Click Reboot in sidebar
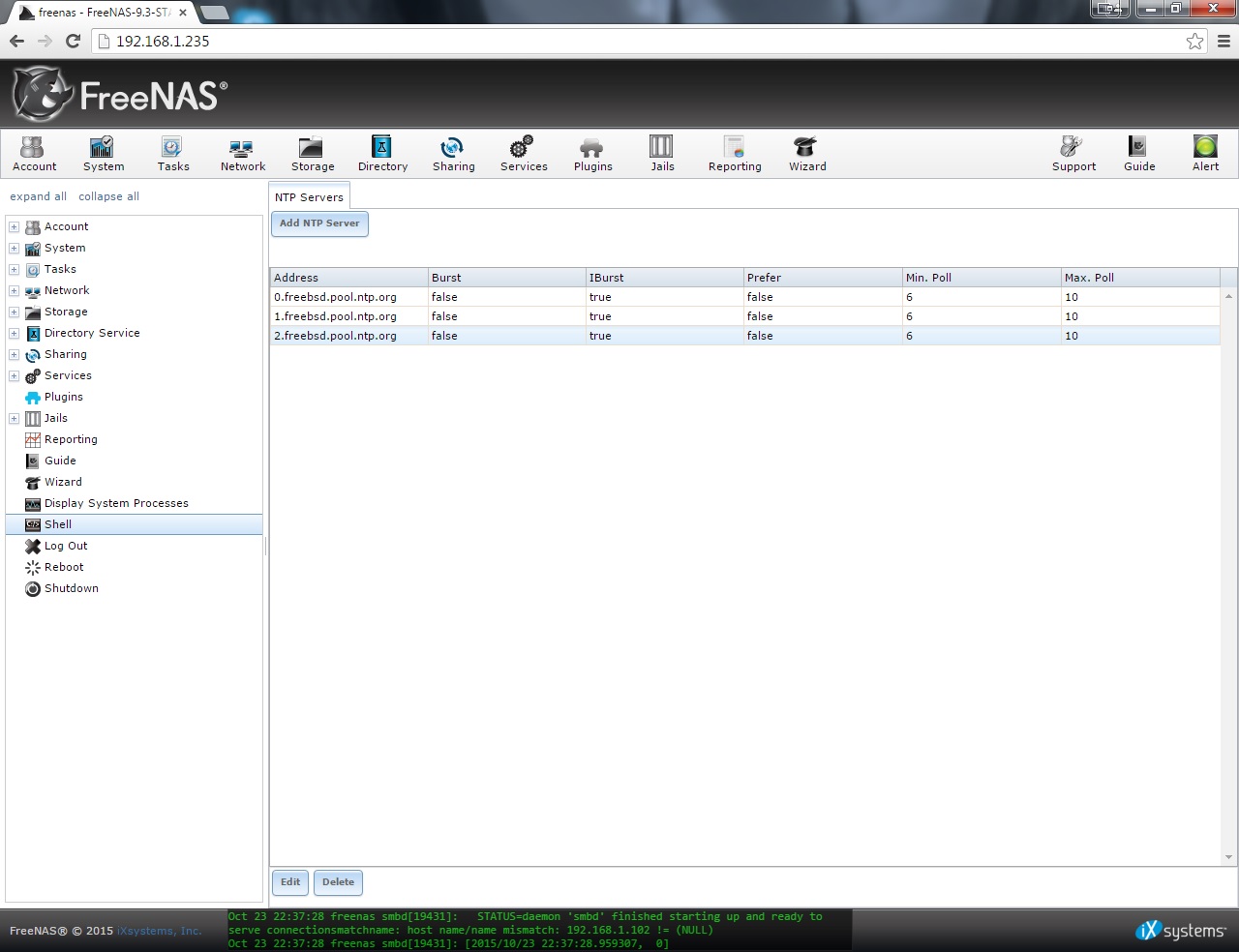1239x952 pixels. point(64,567)
